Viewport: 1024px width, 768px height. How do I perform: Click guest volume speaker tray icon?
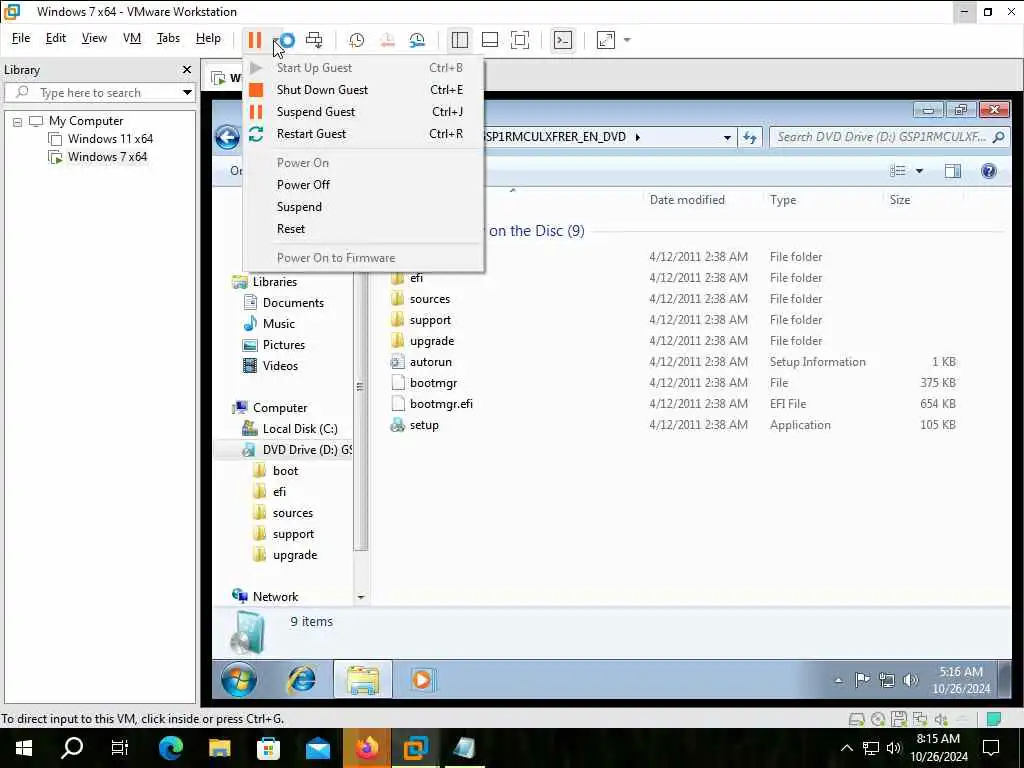[x=910, y=680]
